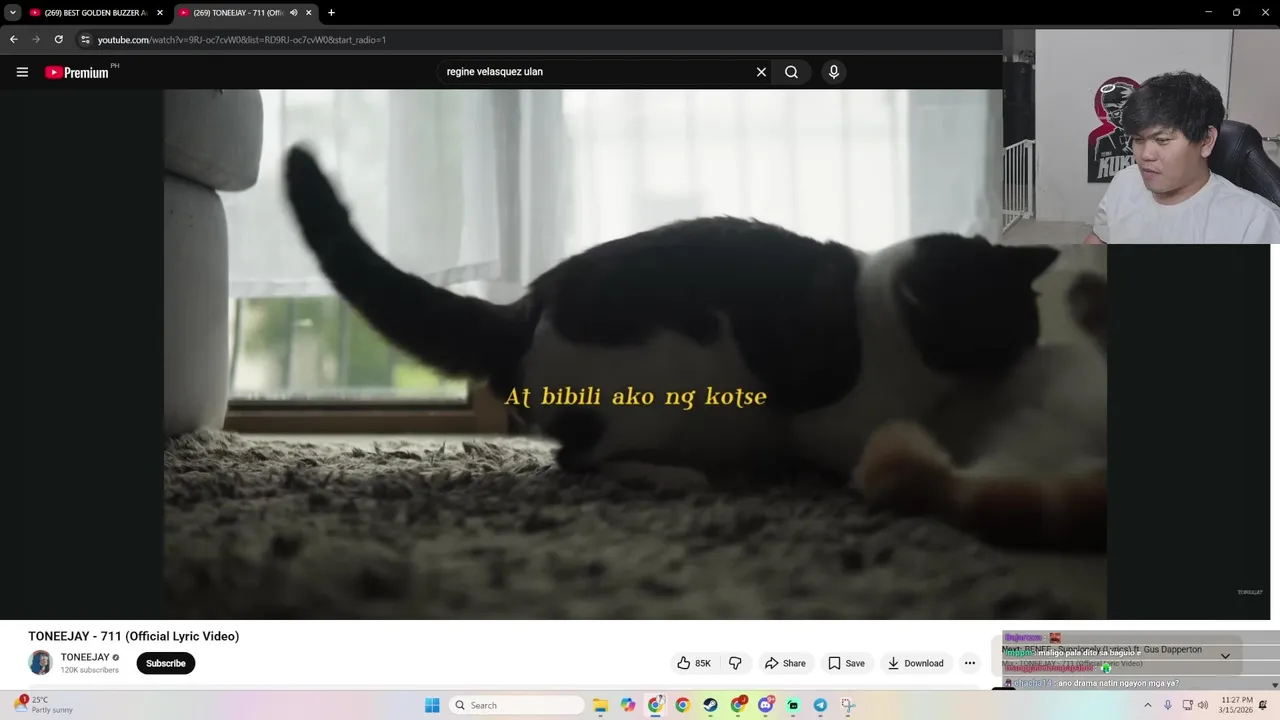This screenshot has height=720, width=1280.
Task: Click the tray microphone icon
Action: click(x=1167, y=705)
